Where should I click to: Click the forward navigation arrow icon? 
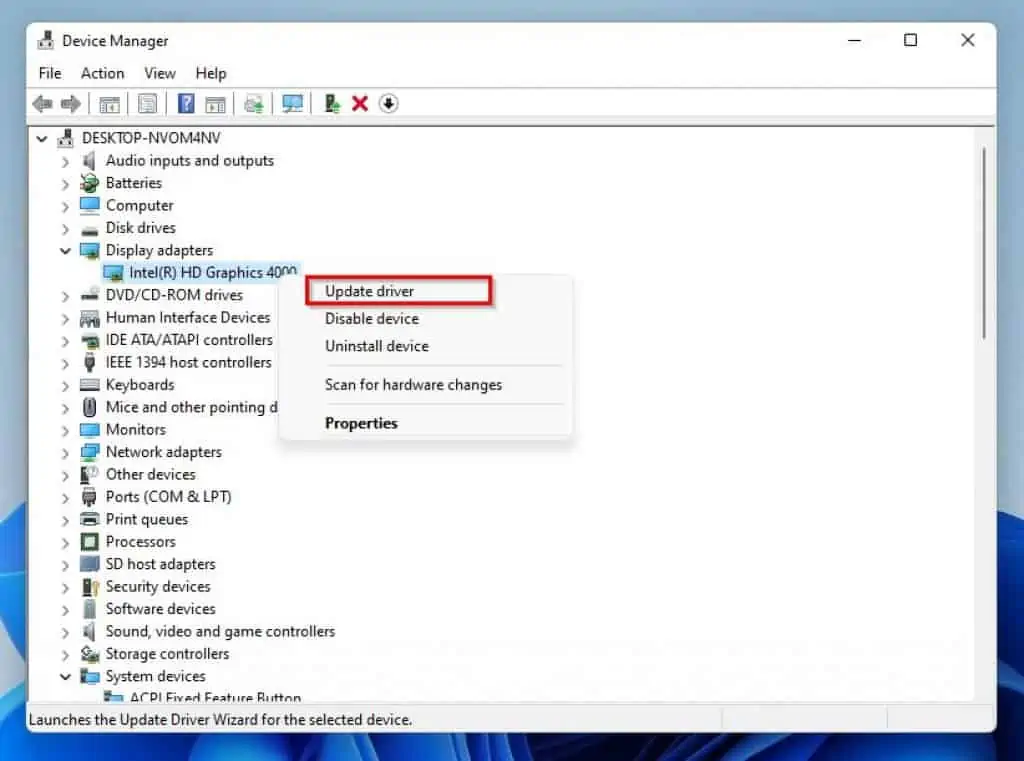pos(69,103)
